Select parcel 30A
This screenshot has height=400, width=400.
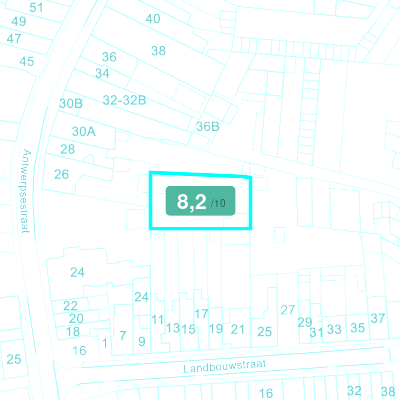point(84,131)
